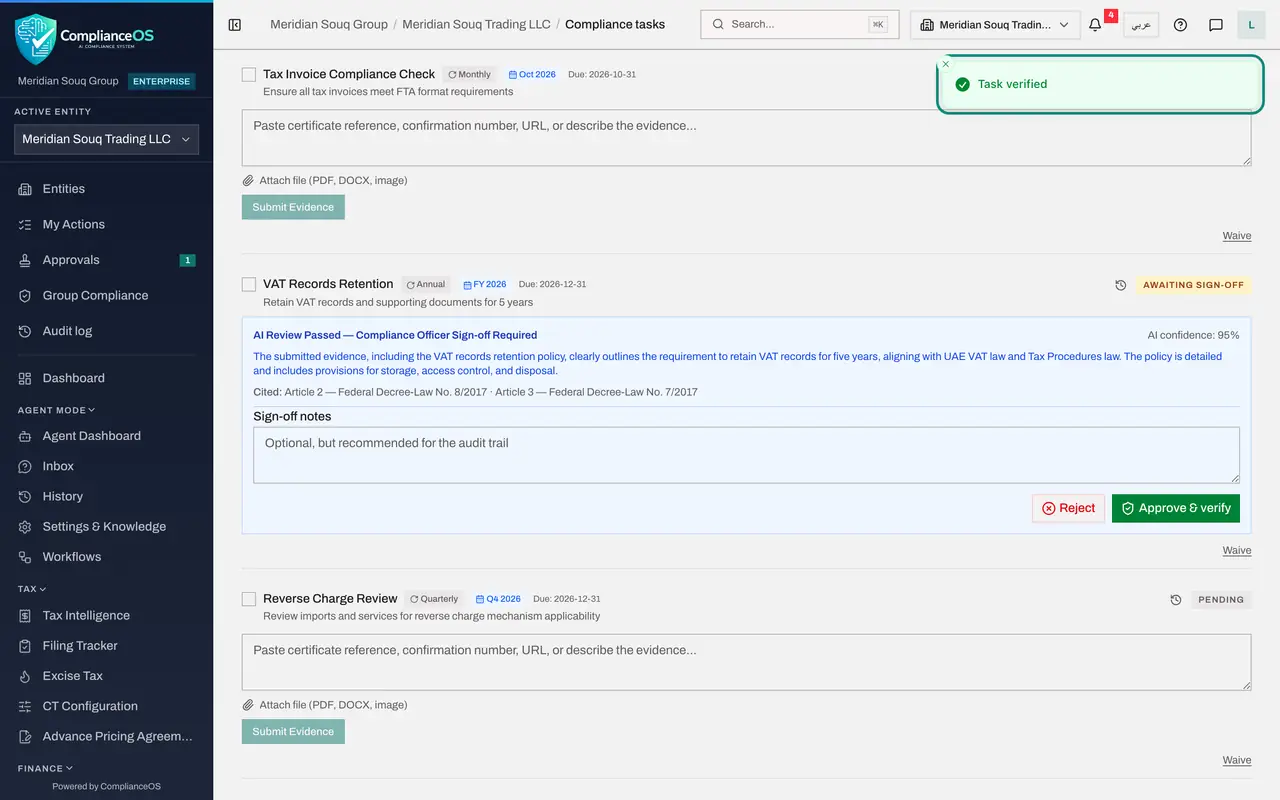Click paperclip icon under Tax Invoice task
The image size is (1280, 800).
[249, 181]
